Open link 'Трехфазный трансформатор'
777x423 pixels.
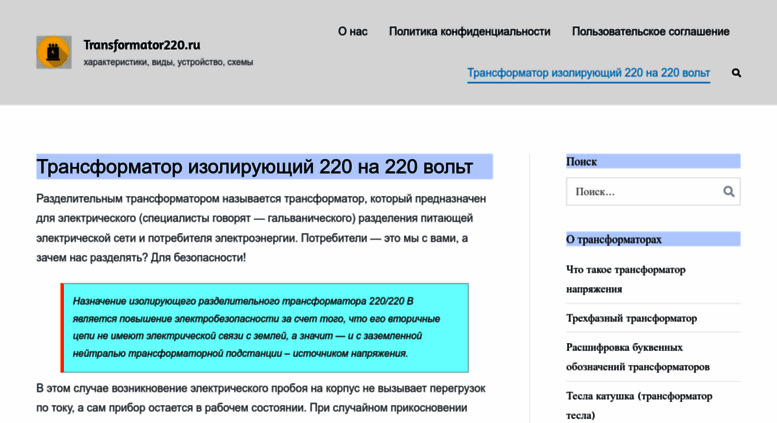tap(631, 318)
